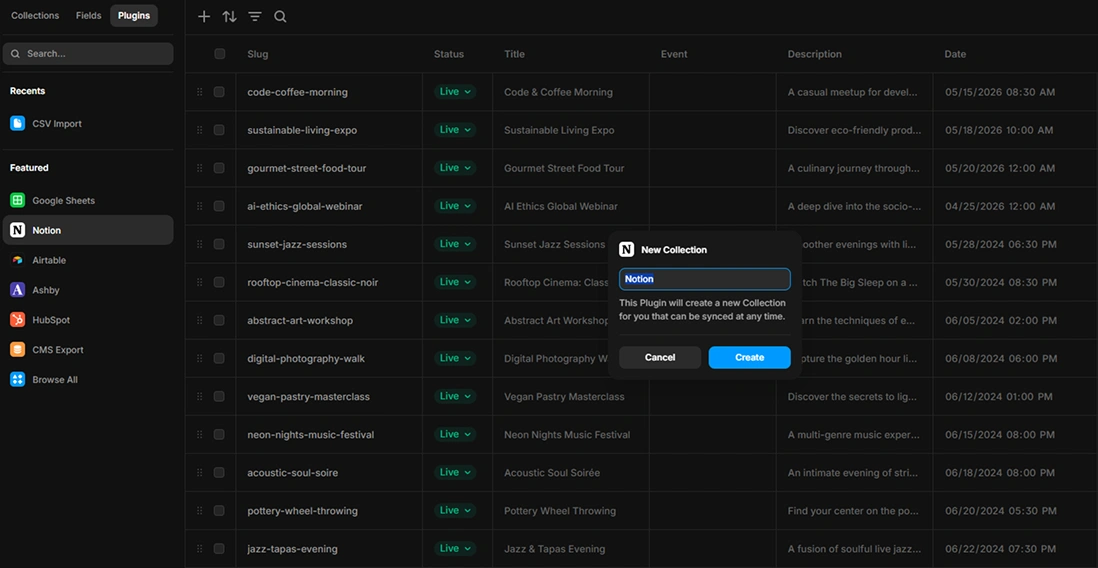1098x568 pixels.
Task: Click drag handle of abstract-art-workshop row
Action: point(200,320)
